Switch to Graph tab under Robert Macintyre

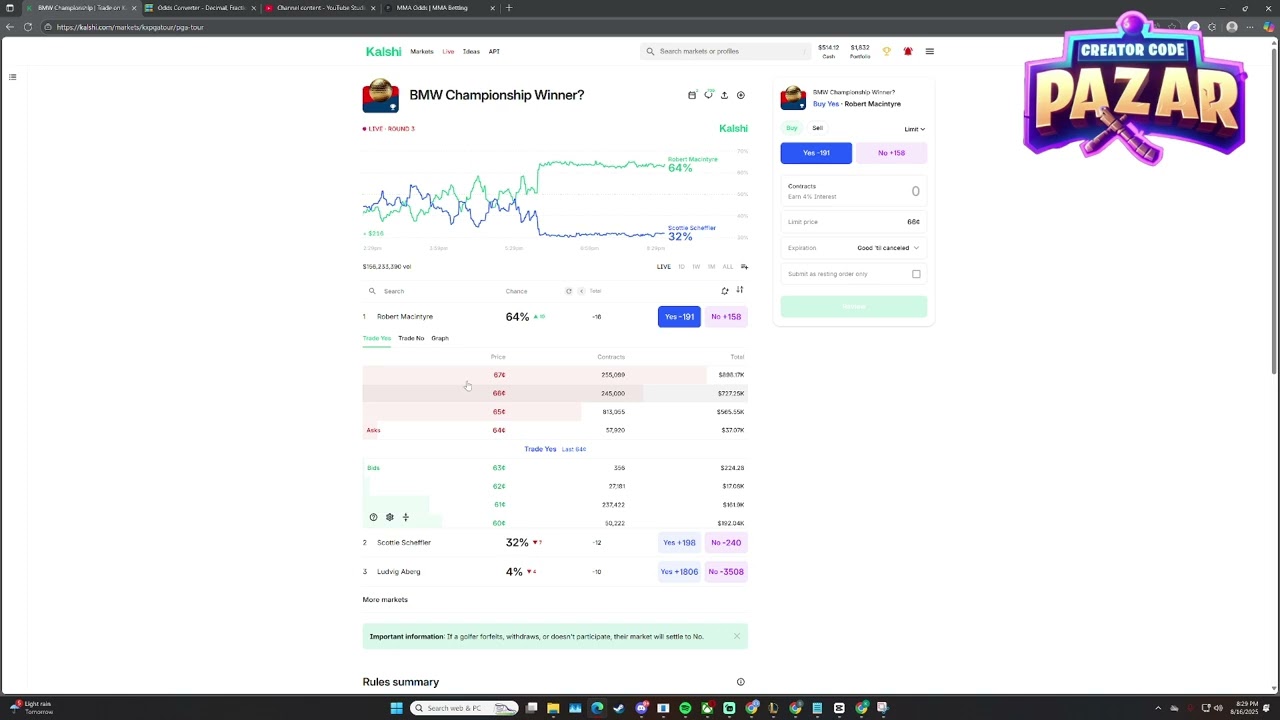tap(440, 338)
